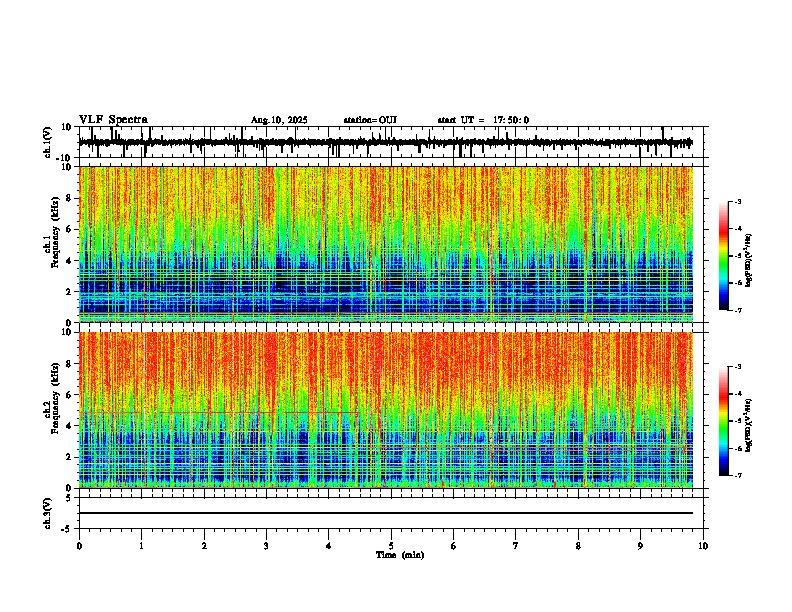This screenshot has height=612, width=792.
Task: Click inside the ch.1 voltage waveform panel
Action: tap(391, 142)
